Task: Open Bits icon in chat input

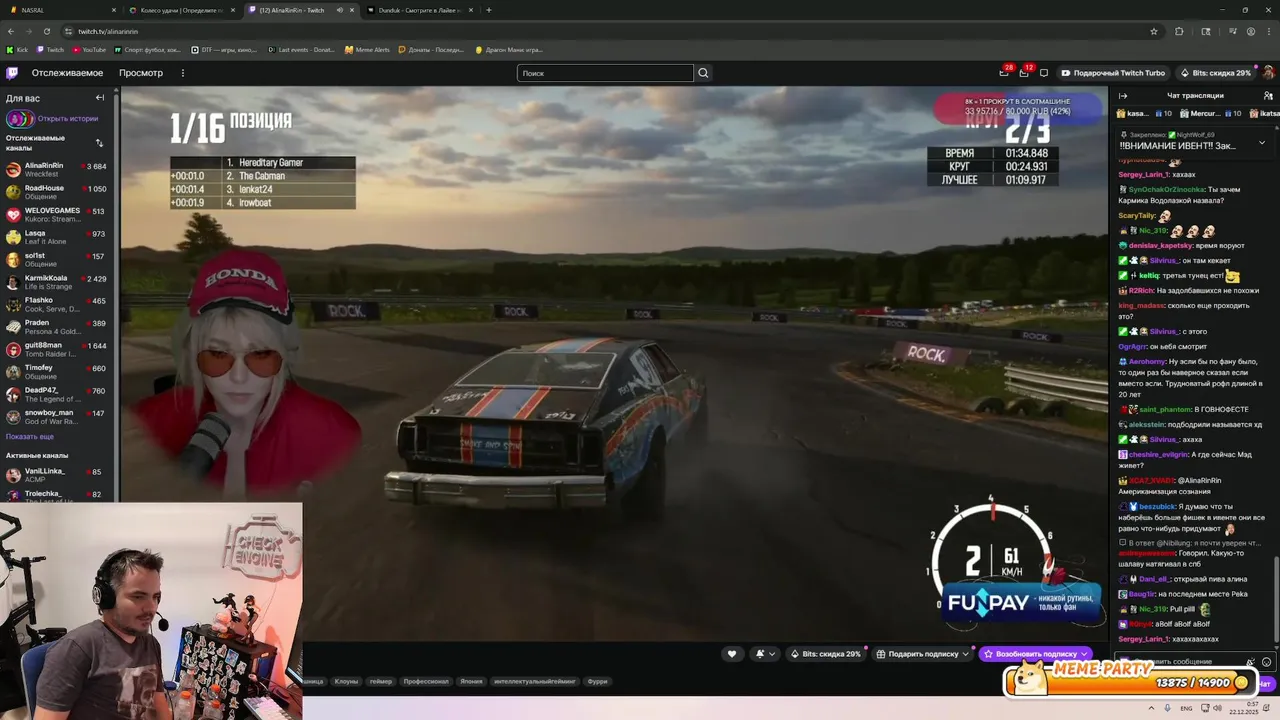Action: pos(1250,662)
